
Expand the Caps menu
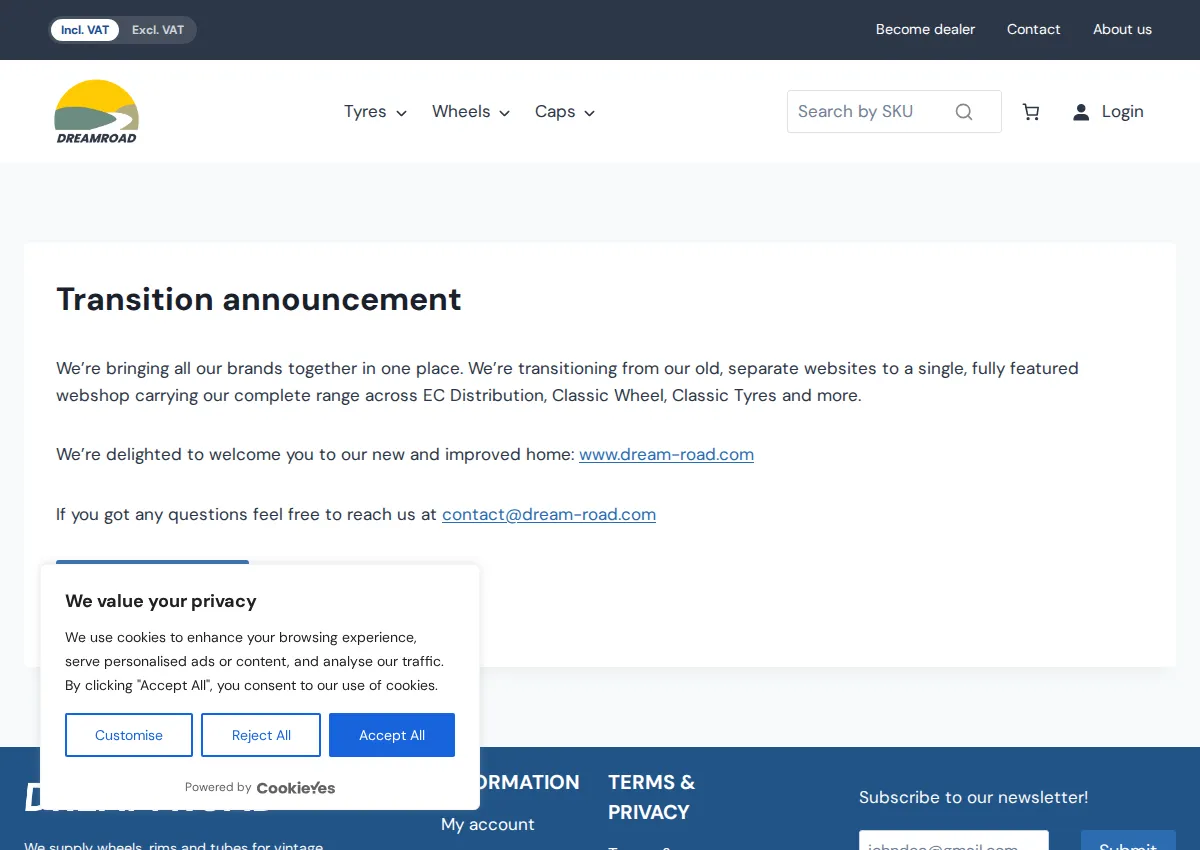565,112
